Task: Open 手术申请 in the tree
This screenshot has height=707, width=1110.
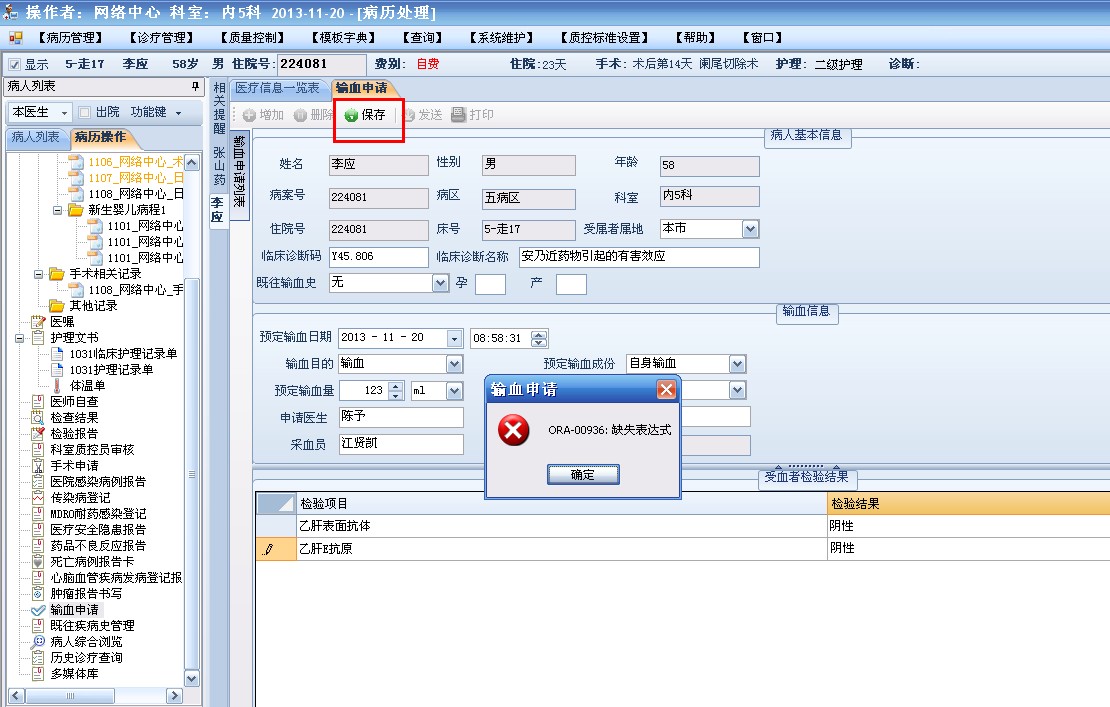Action: (74, 466)
